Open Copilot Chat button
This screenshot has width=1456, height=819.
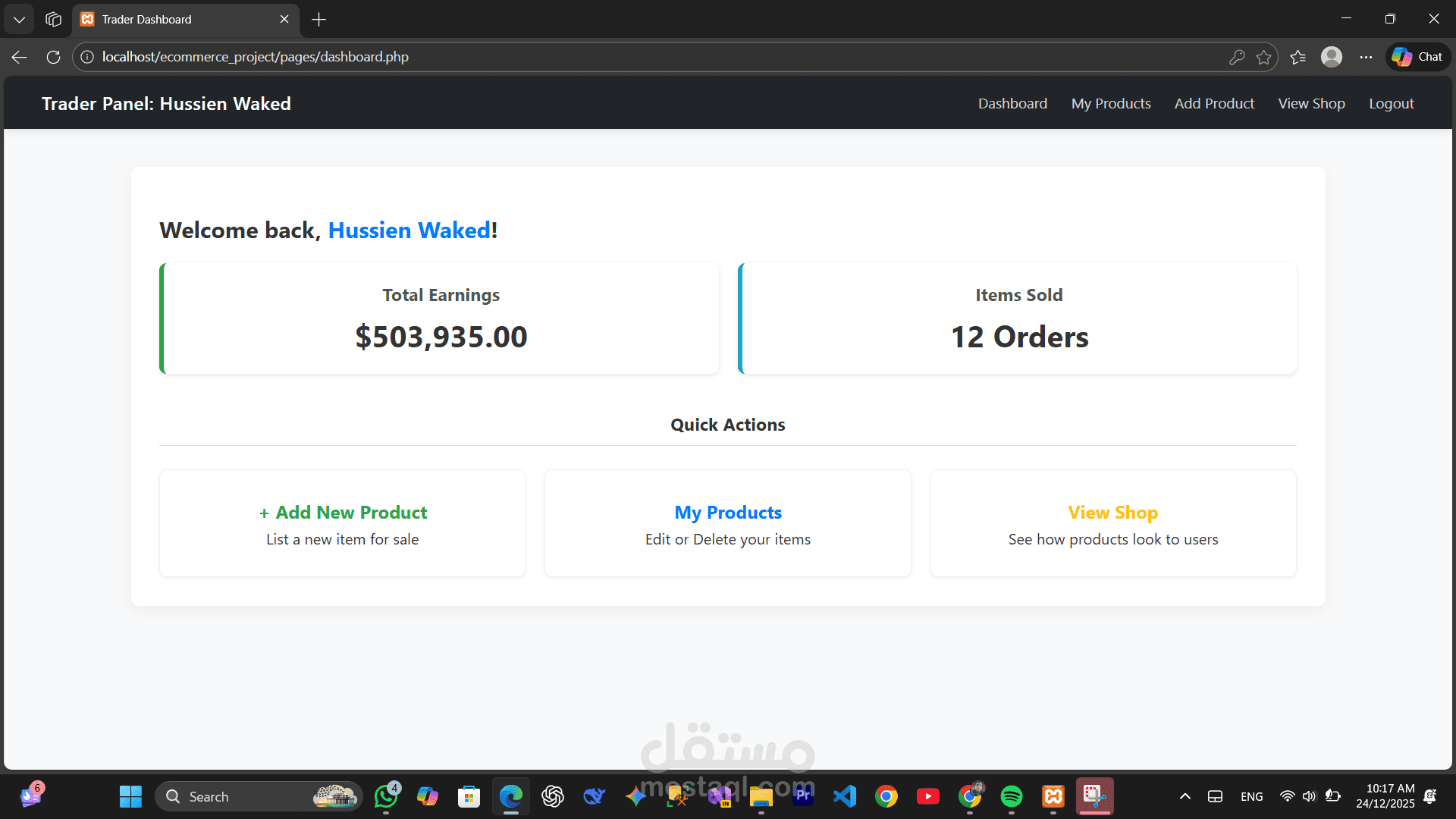coord(1418,57)
